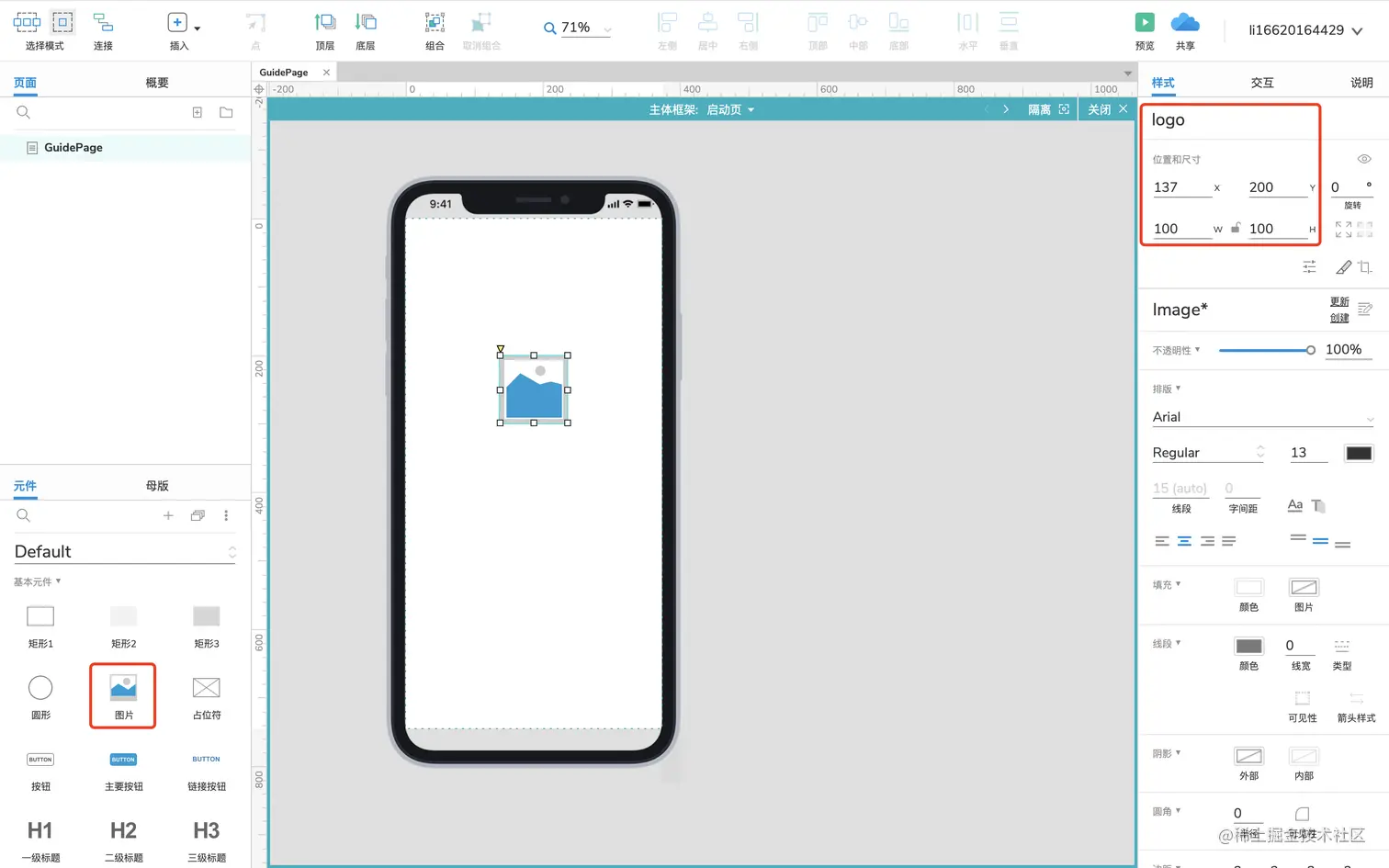
Task: Open the style manager icon beside Image*
Action: coord(1365,310)
